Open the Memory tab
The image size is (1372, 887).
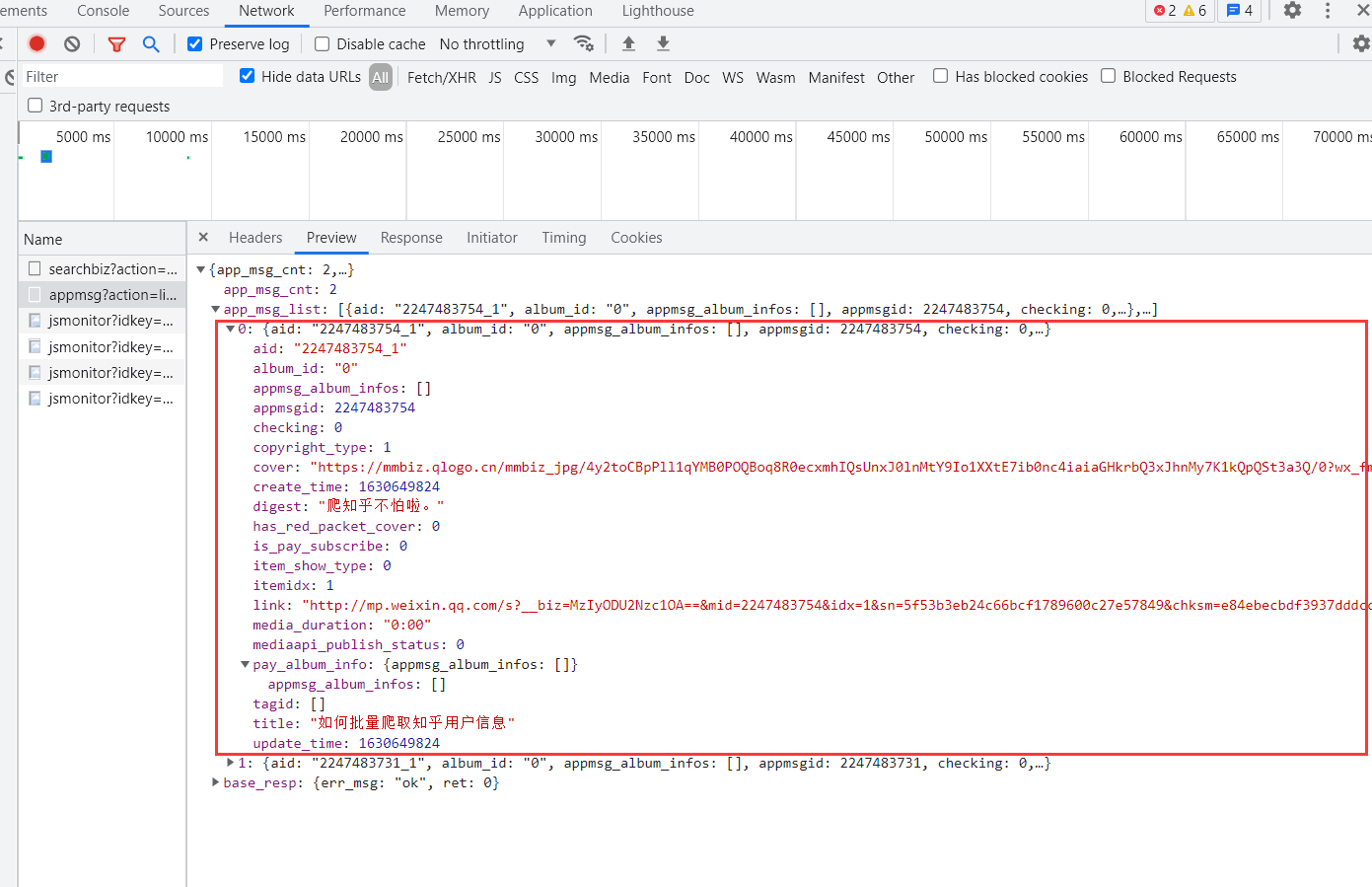(462, 11)
